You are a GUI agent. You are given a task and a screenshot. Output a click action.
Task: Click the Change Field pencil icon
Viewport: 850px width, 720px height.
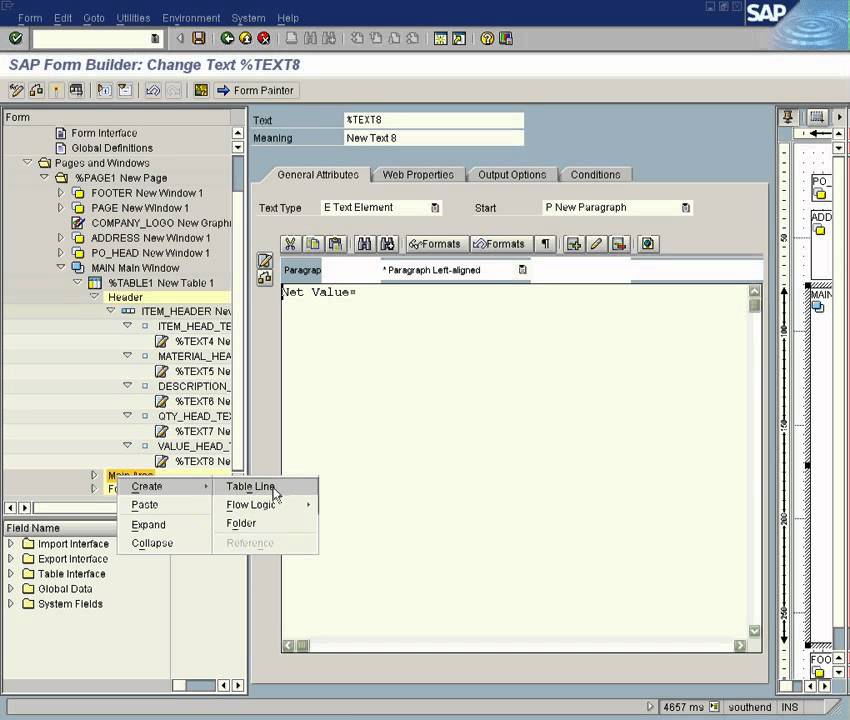pos(596,244)
